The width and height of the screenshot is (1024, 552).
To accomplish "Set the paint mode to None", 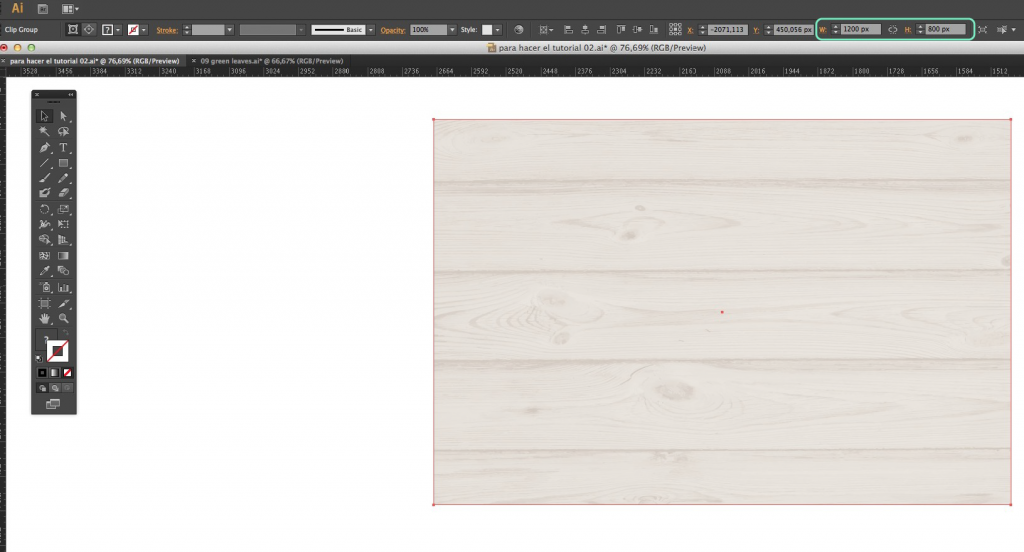I will (x=68, y=373).
